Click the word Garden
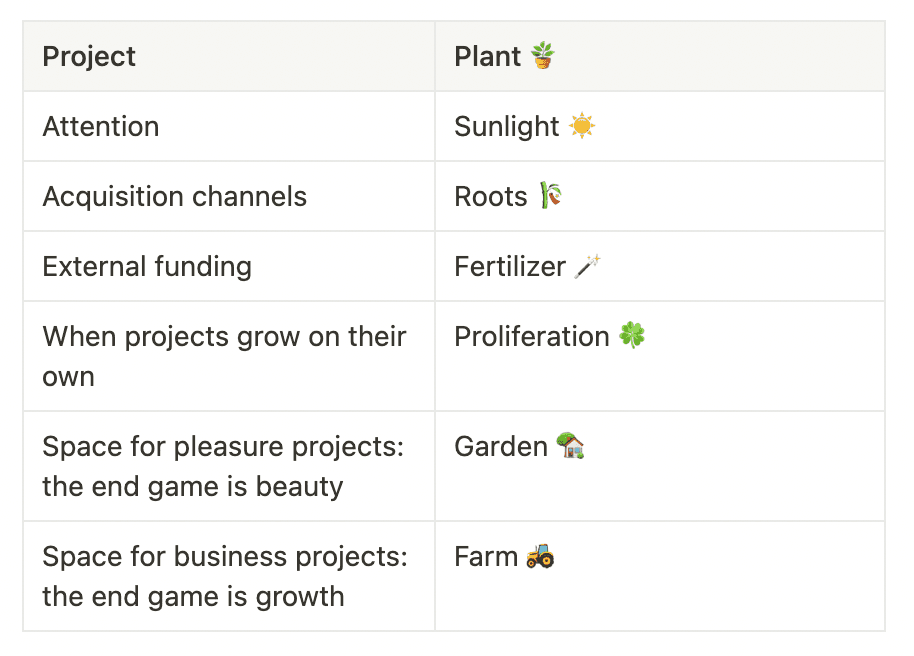This screenshot has height=656, width=914. coord(501,446)
